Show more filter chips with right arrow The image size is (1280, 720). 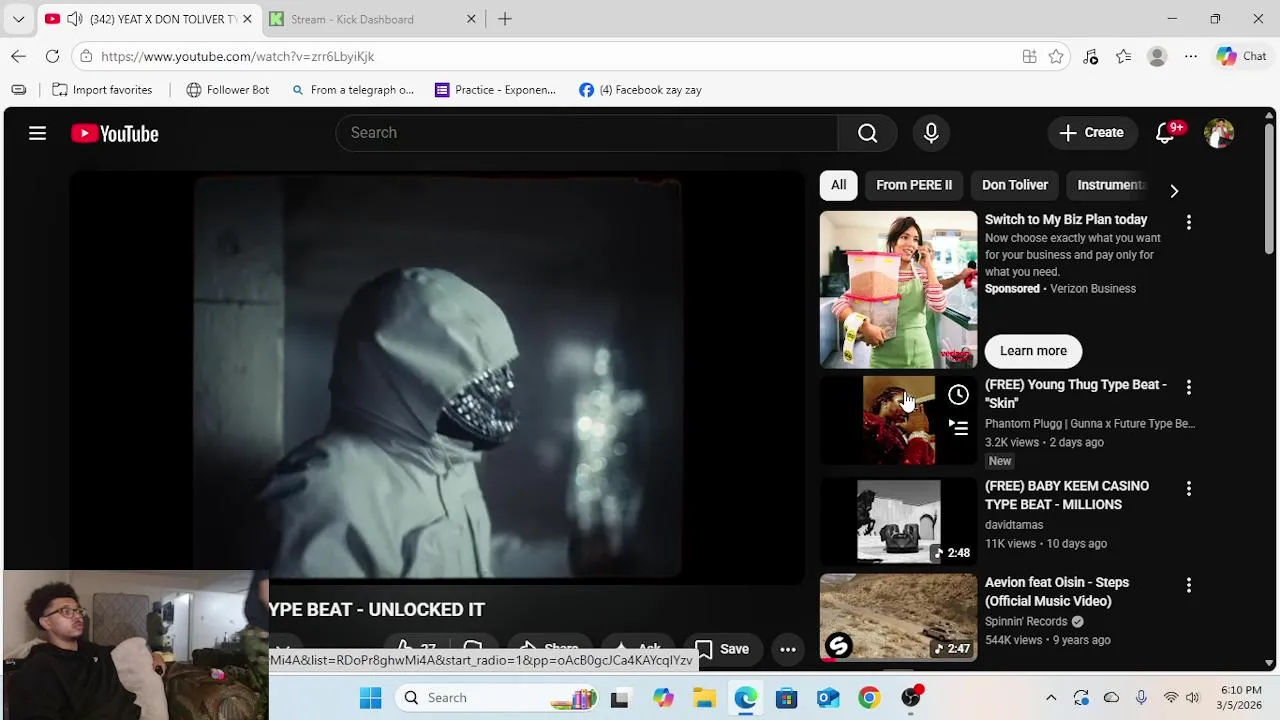[x=1174, y=191]
